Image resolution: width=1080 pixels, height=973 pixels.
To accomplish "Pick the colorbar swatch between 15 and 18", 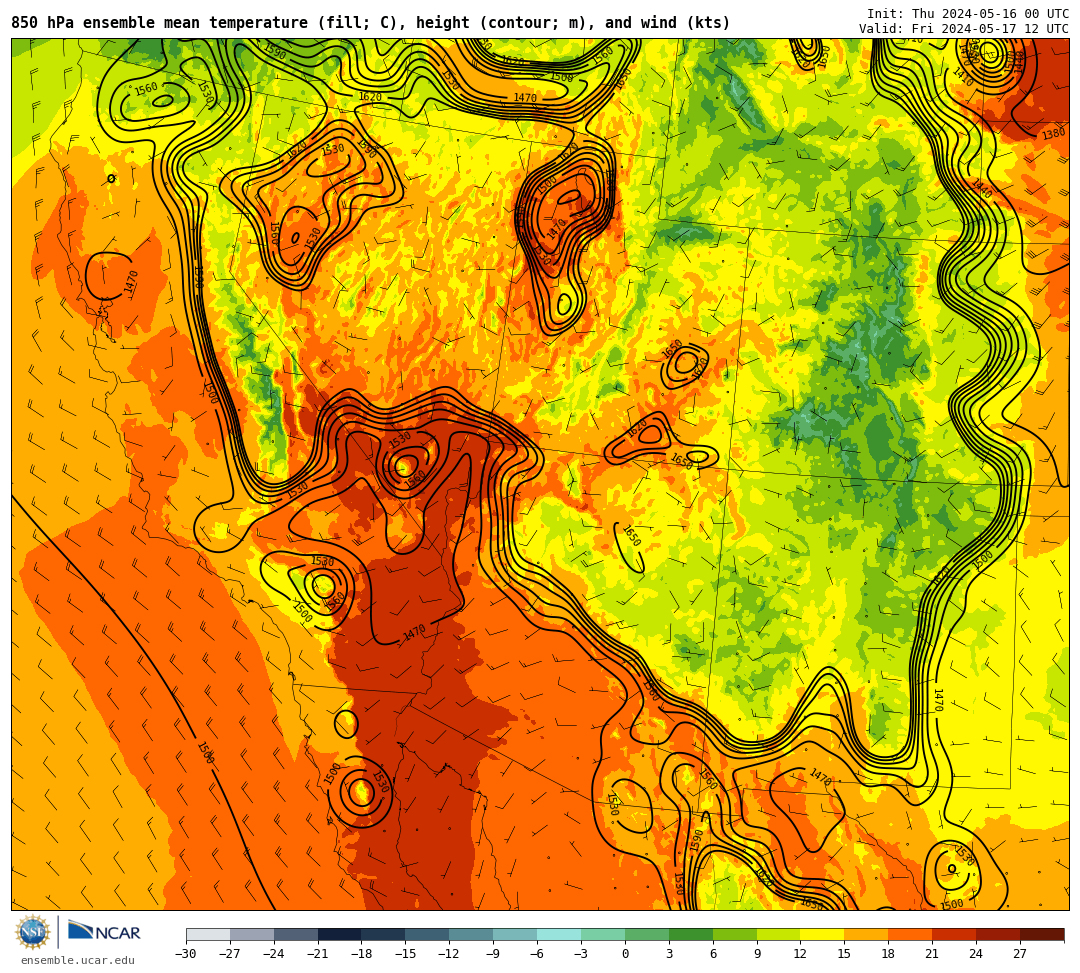I will tap(866, 934).
